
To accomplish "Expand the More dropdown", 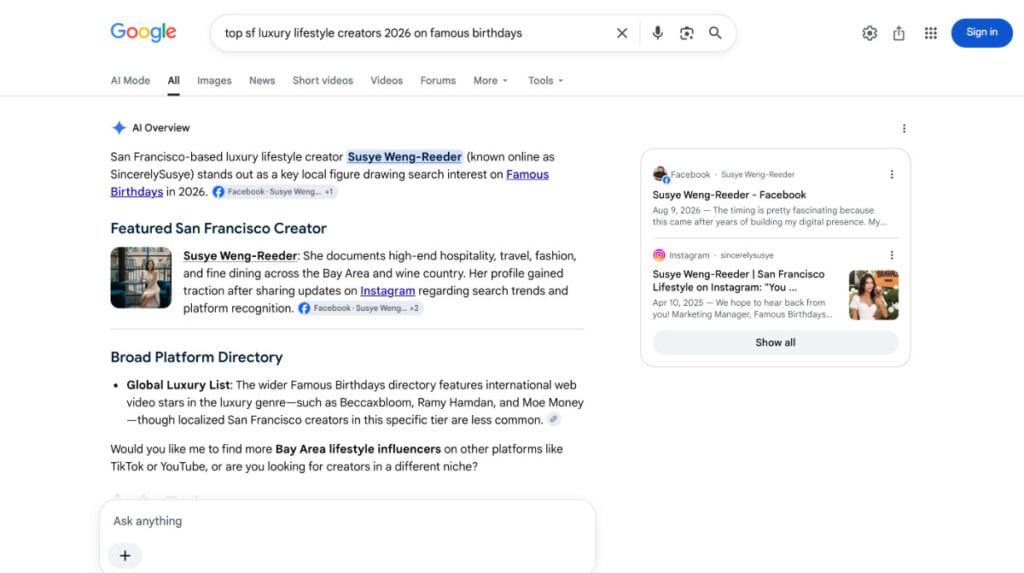I will [490, 80].
